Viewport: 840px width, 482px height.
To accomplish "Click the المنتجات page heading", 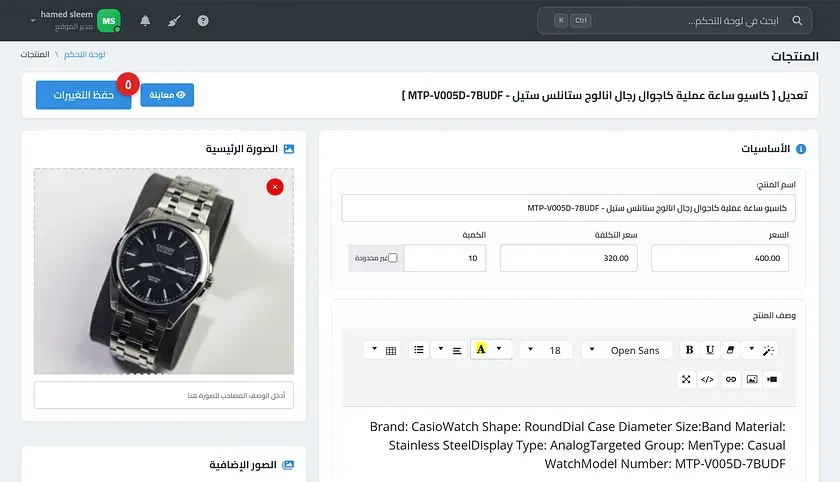I will pyautogui.click(x=794, y=56).
